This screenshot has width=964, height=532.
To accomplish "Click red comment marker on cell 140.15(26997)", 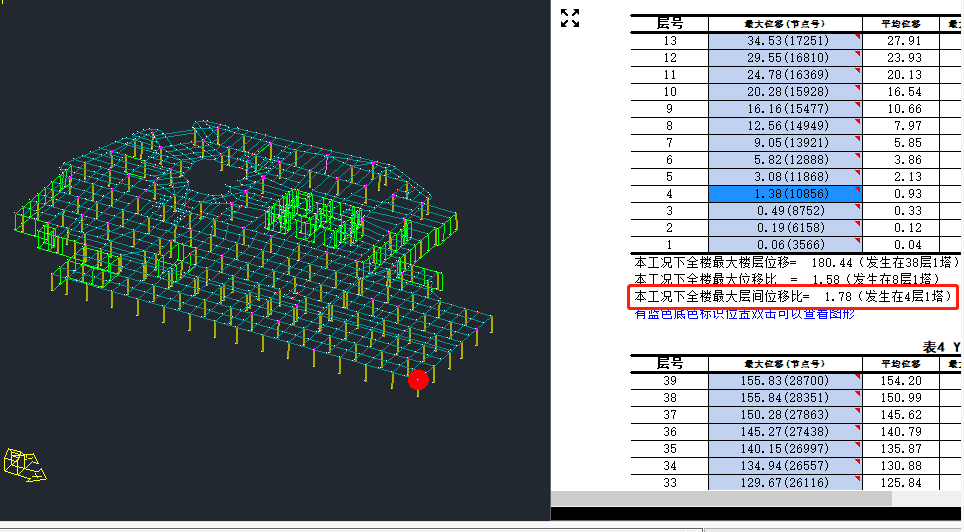I will (857, 444).
